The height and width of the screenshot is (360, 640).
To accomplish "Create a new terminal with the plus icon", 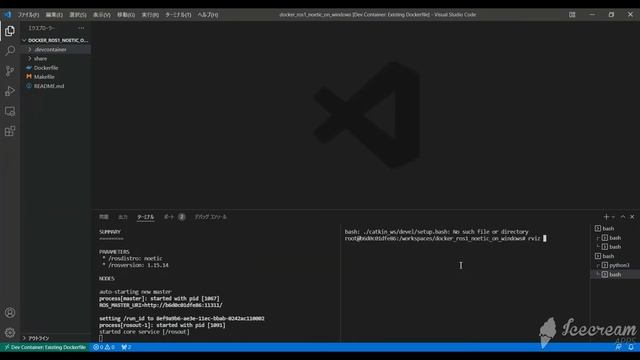I will 606,217.
